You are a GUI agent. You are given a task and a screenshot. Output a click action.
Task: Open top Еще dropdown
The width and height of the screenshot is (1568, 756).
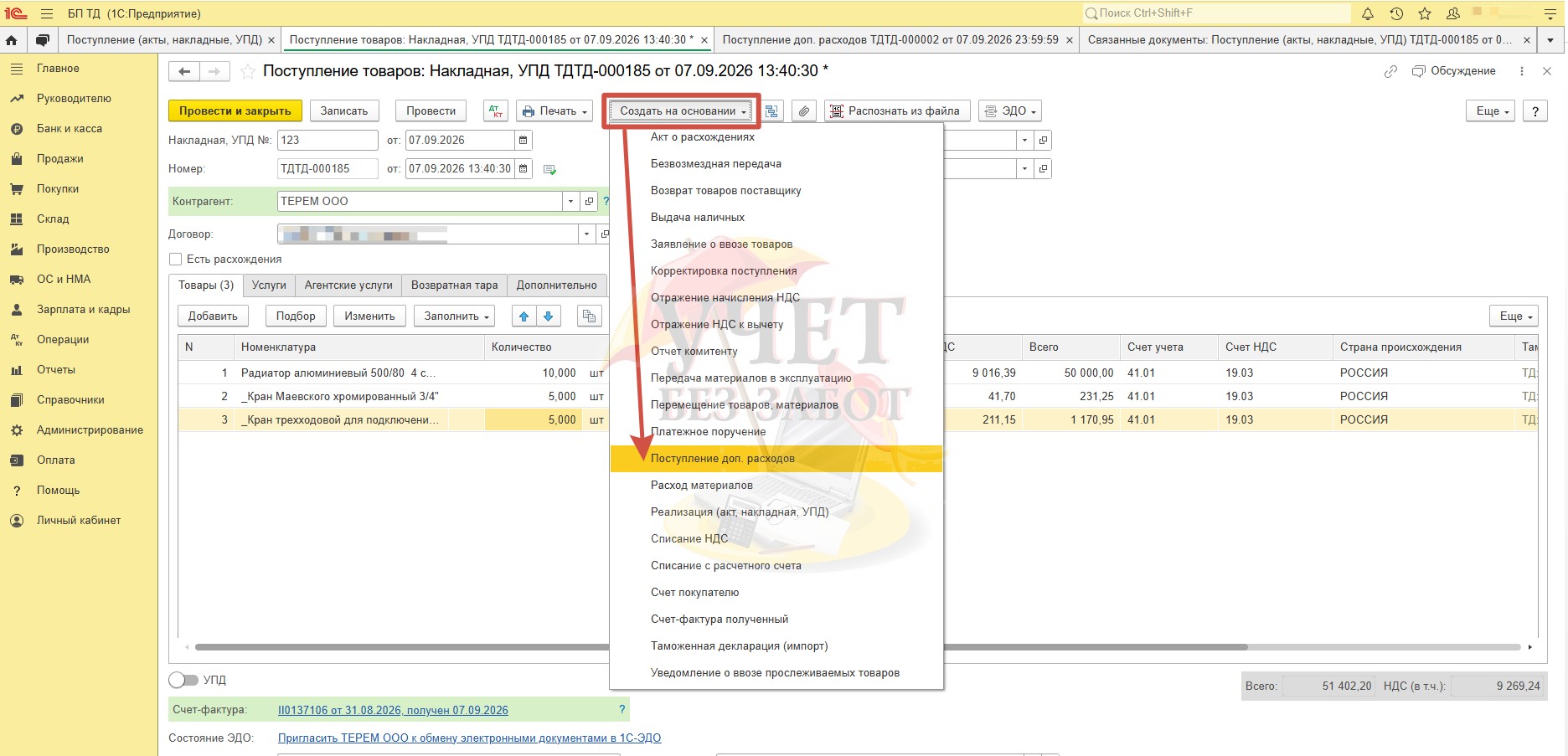(1490, 111)
